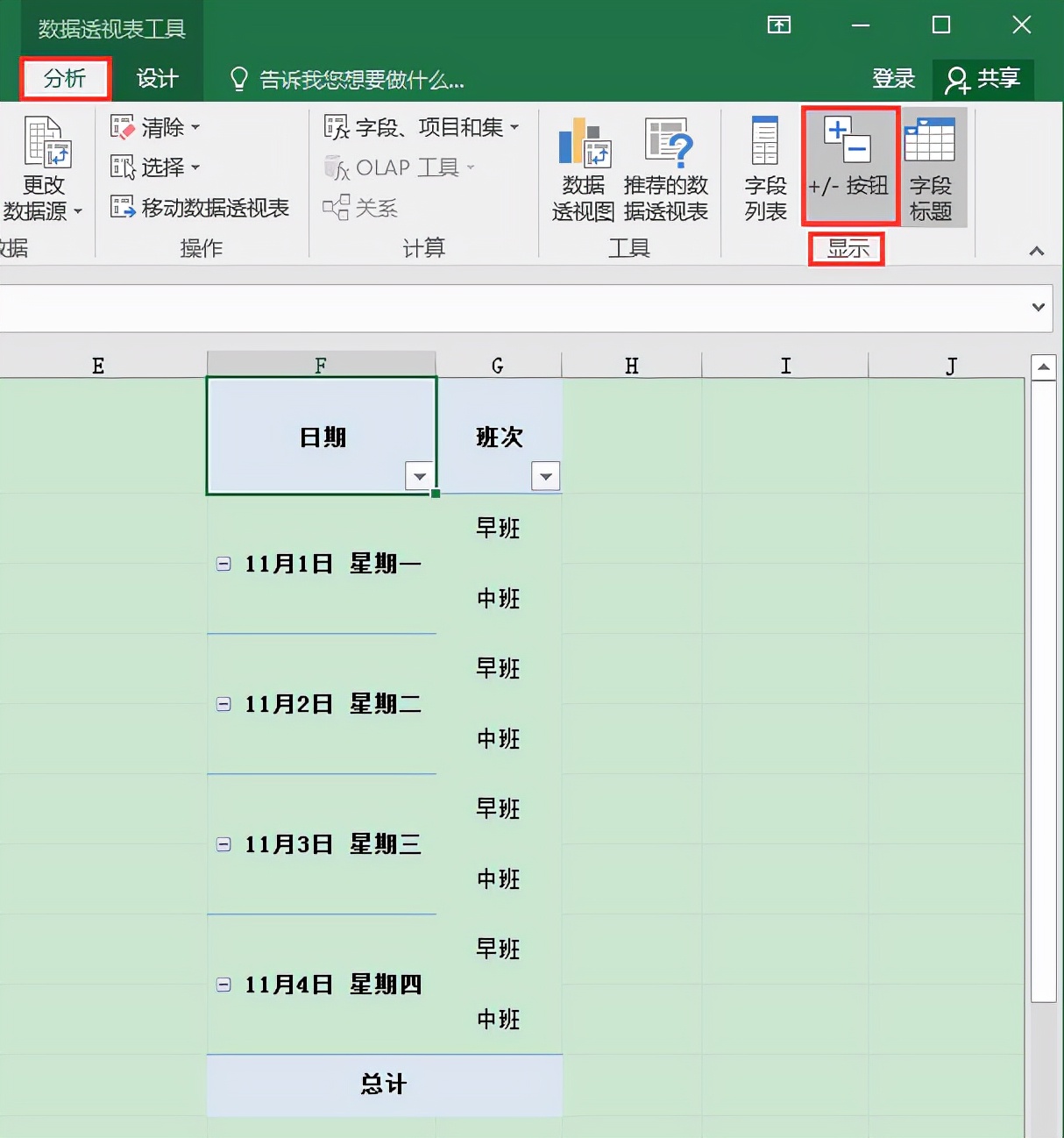Open the OLAP 工具 dropdown
Screen dimensions: 1064x1138
400,167
